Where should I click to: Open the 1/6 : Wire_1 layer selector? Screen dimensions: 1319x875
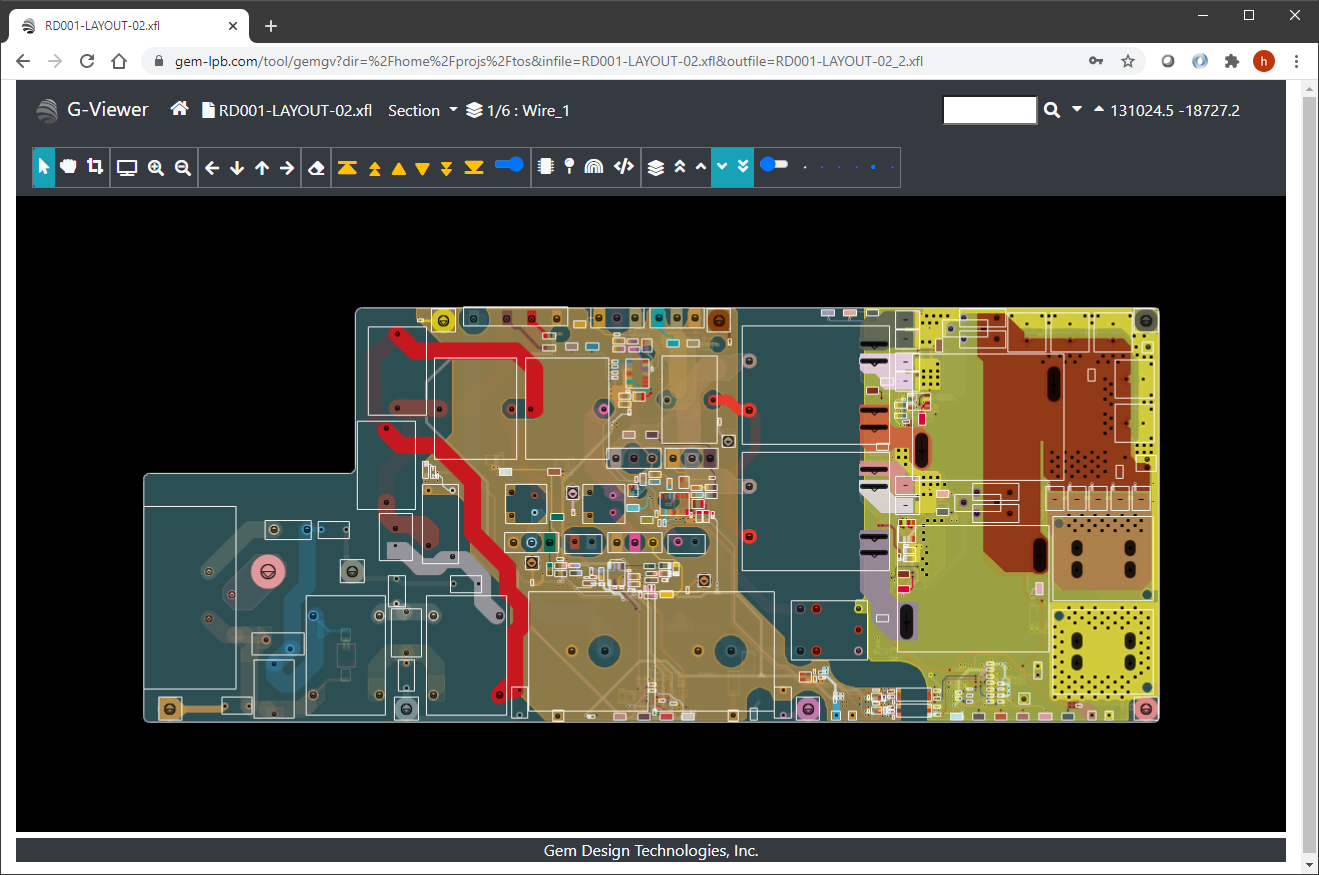(x=518, y=110)
